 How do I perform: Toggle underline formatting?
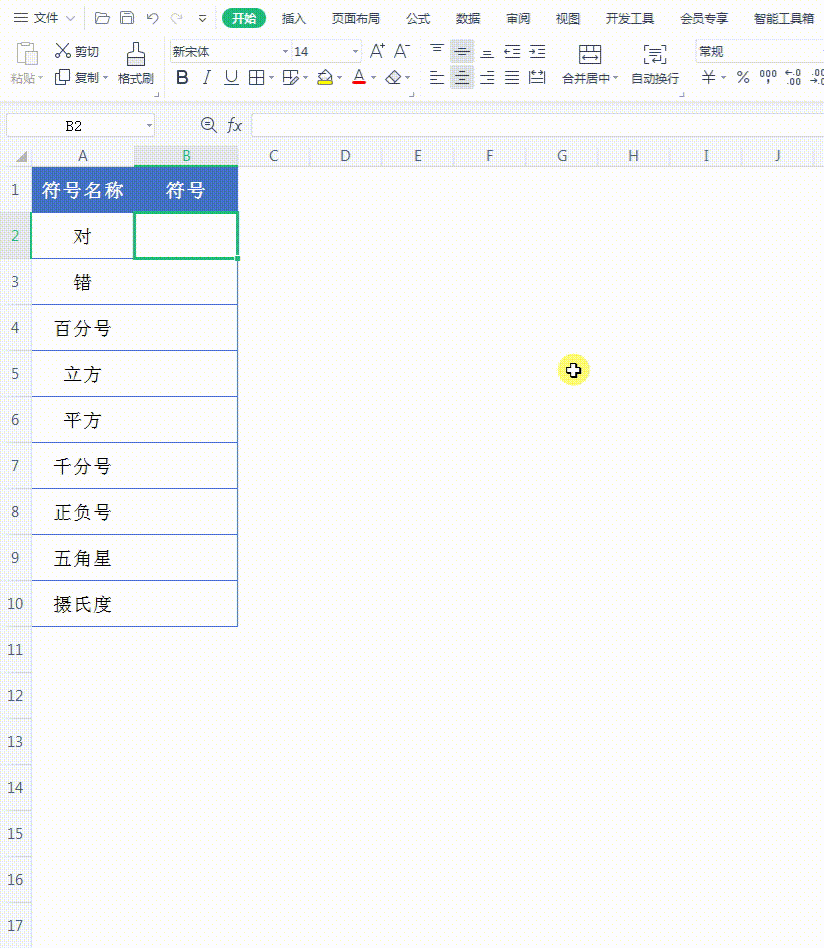coord(231,77)
